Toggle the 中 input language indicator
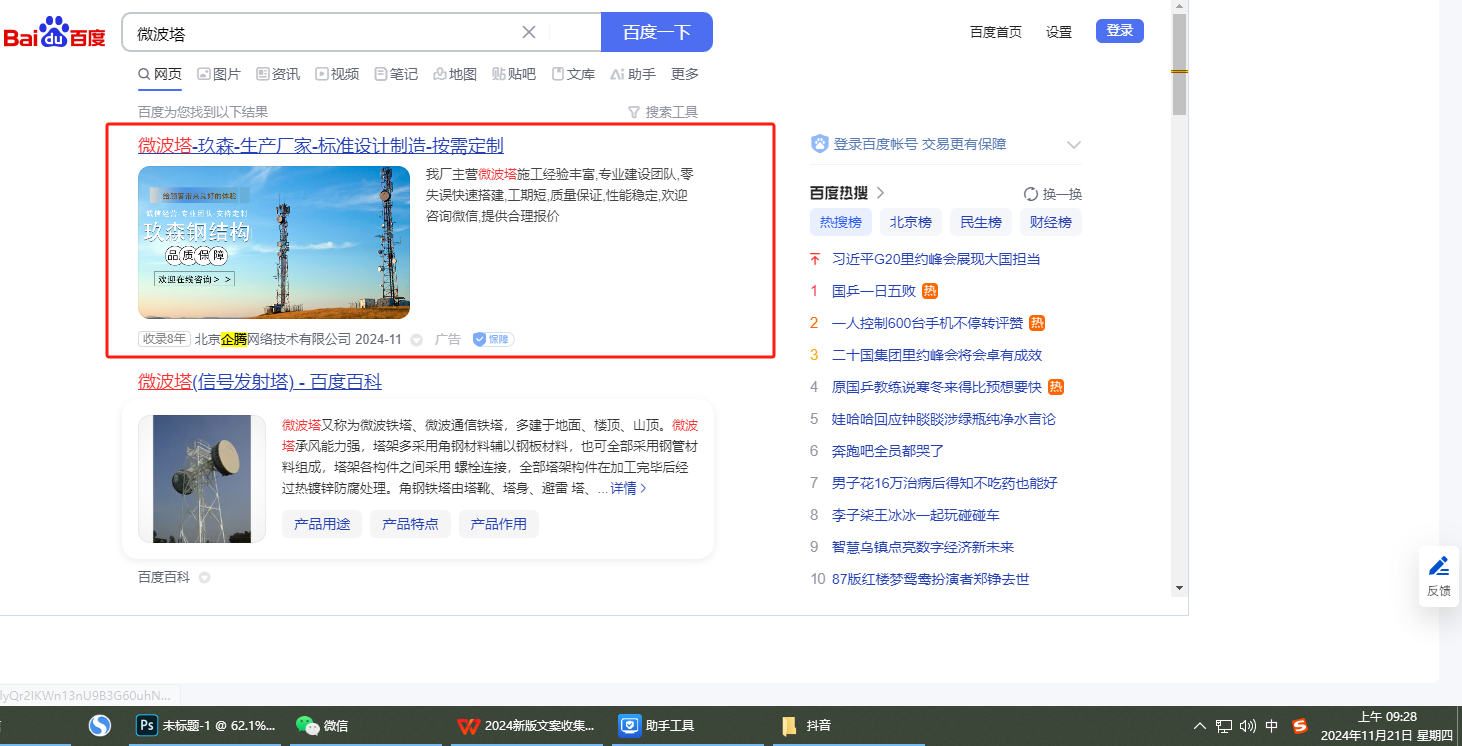 (1272, 726)
